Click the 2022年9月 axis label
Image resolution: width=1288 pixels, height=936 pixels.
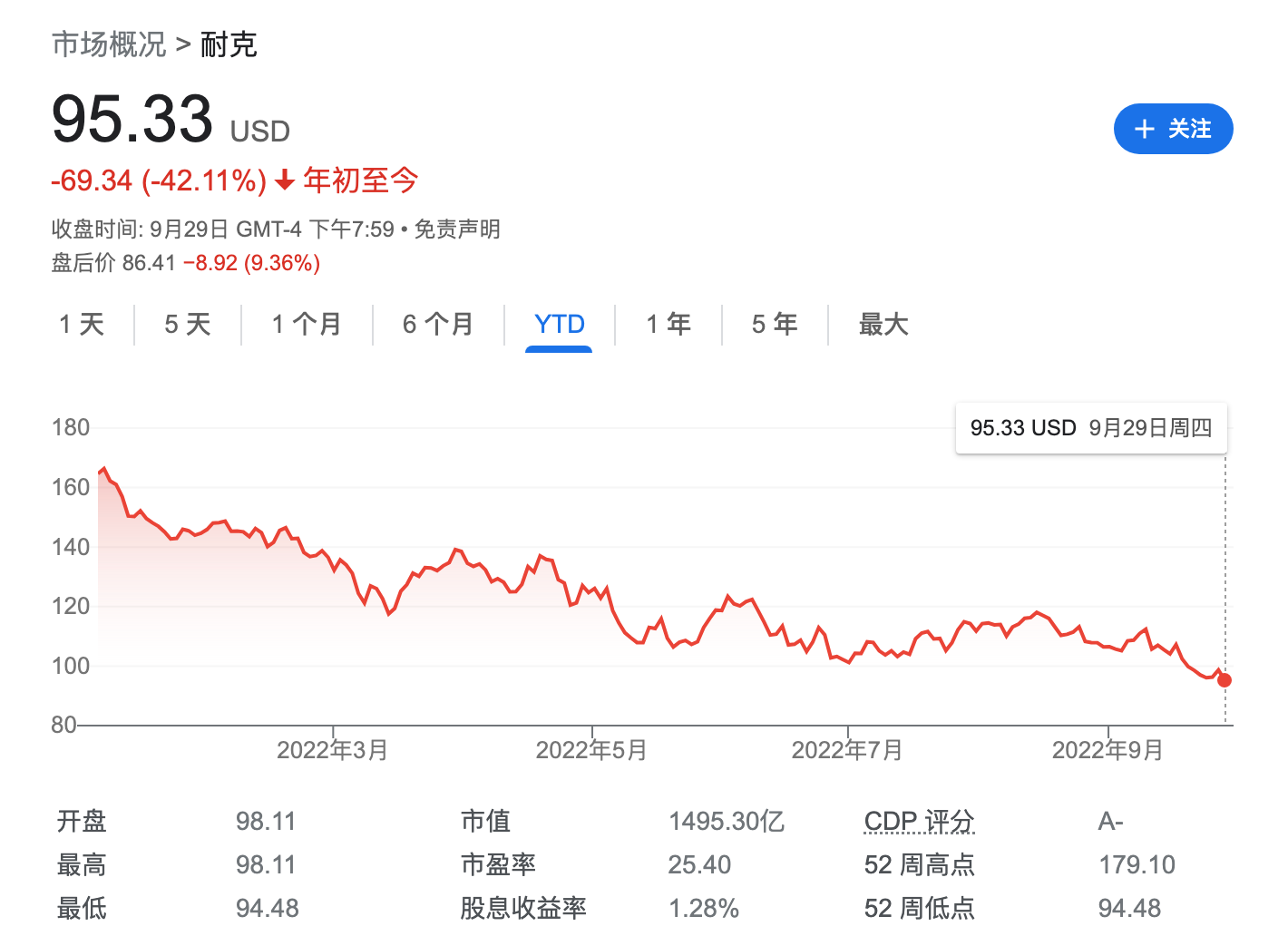1107,750
